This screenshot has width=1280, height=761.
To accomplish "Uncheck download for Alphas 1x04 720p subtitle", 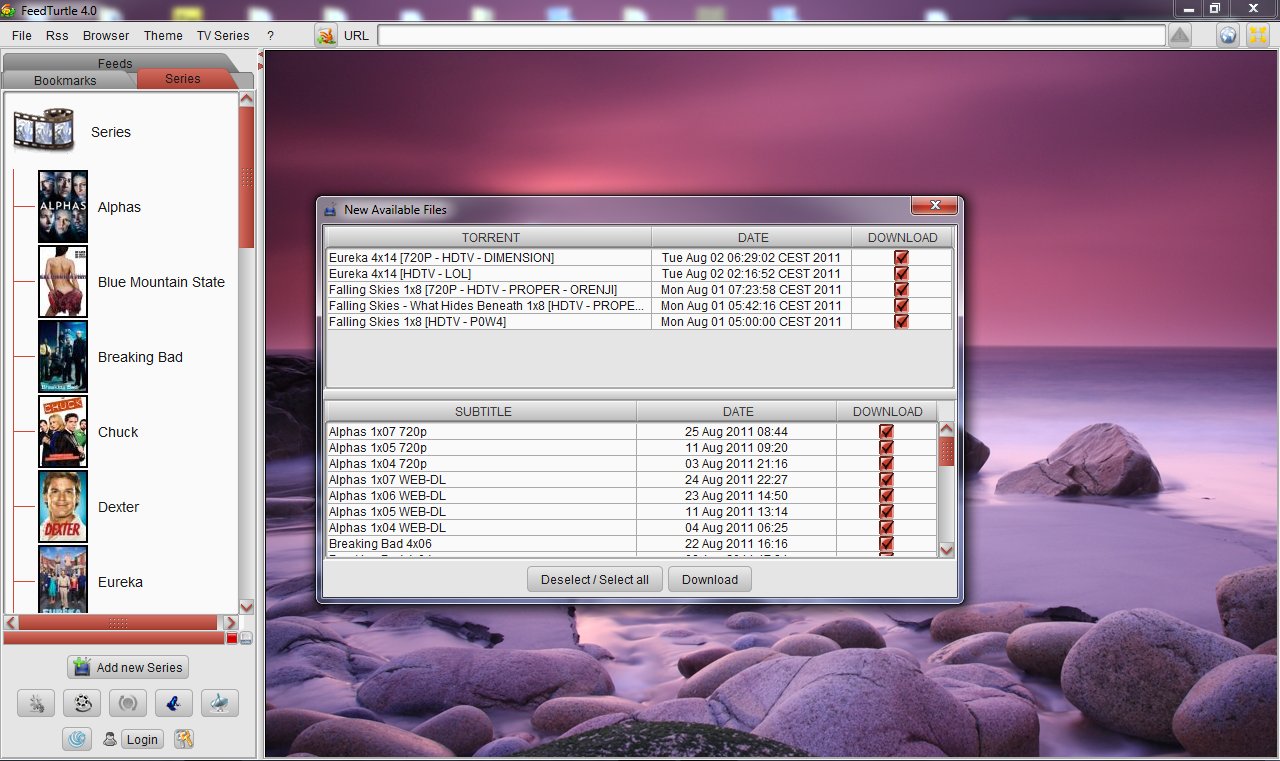I will pos(886,464).
